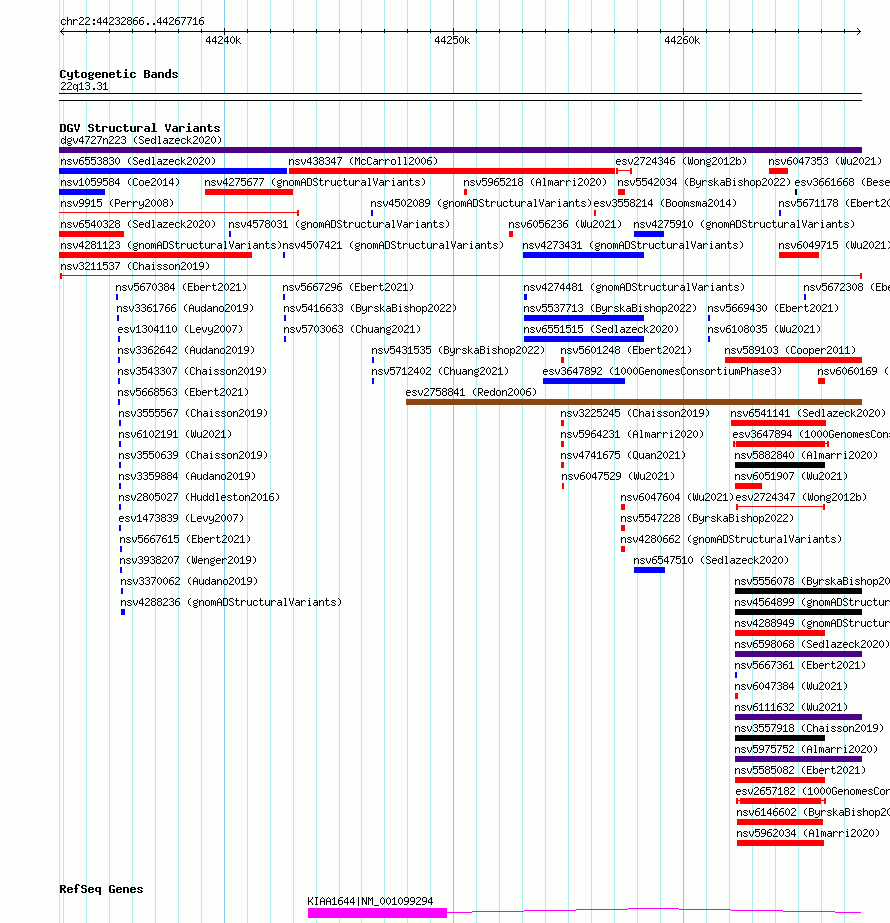
Task: Select nsv4275910 gnomAD variant label
Action: 744,224
